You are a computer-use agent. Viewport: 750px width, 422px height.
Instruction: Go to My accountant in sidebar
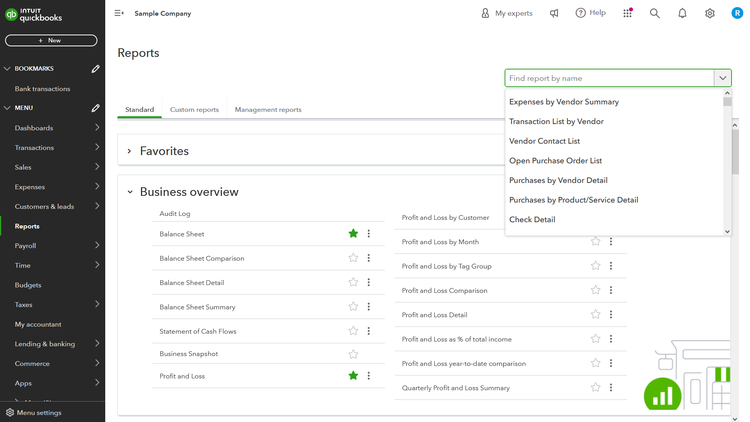[x=38, y=324]
